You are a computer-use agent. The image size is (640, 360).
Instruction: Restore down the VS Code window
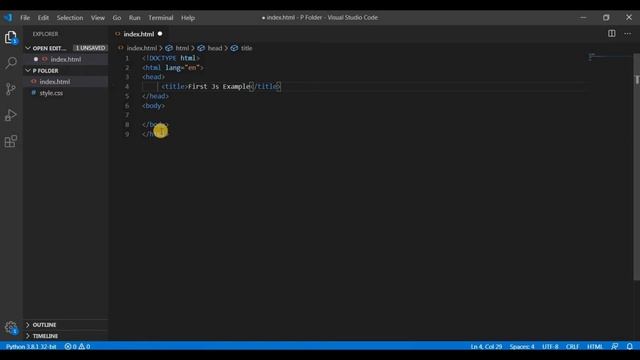pyautogui.click(x=606, y=18)
